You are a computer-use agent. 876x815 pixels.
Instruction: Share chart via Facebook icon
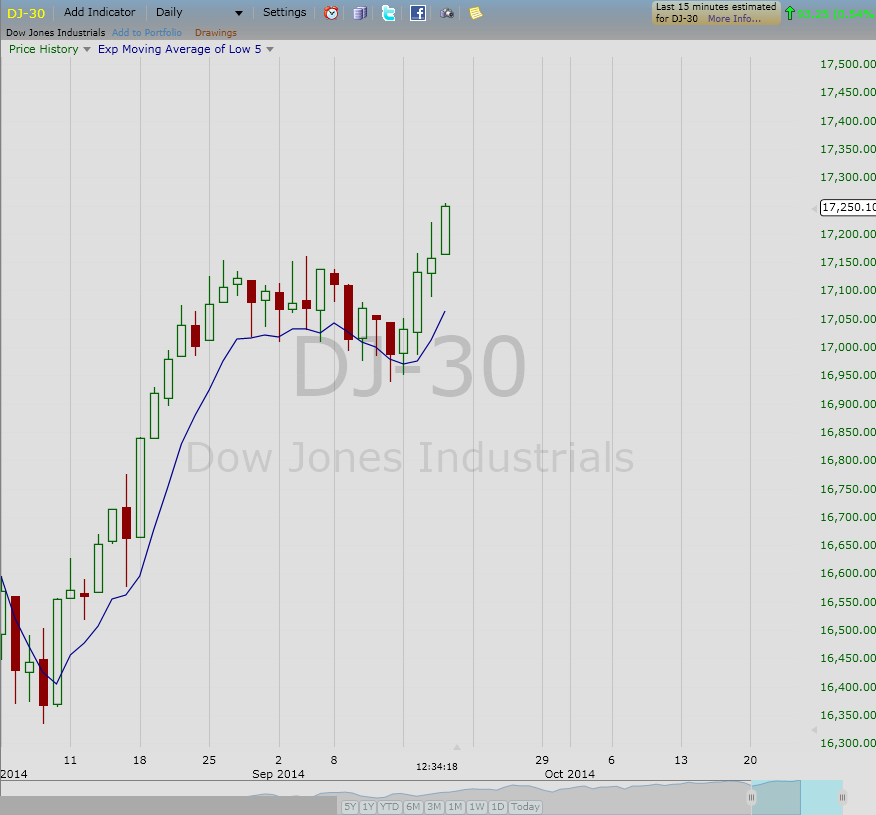pyautogui.click(x=418, y=13)
